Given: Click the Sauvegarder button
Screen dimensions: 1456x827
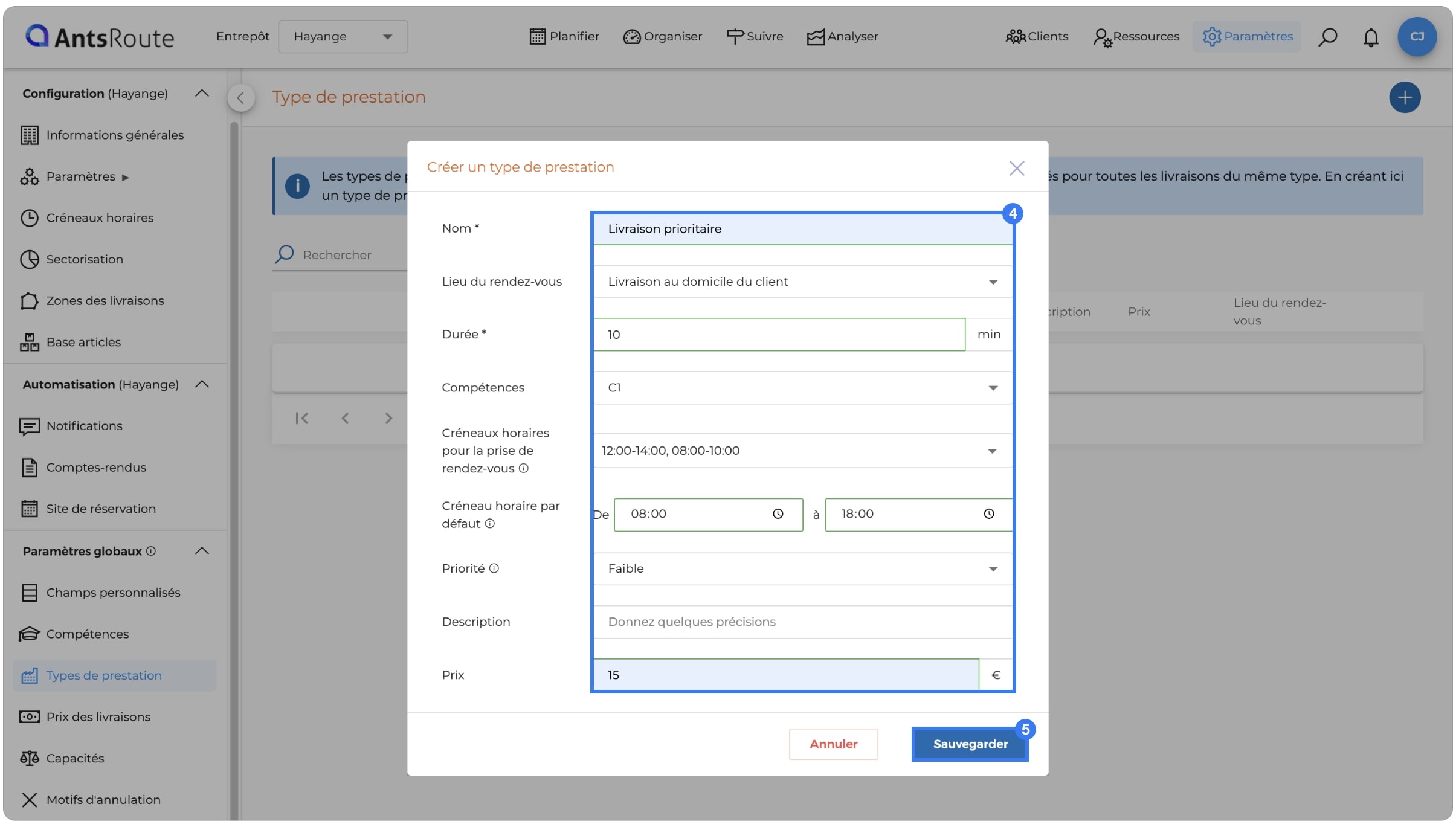Looking at the screenshot, I should 970,744.
